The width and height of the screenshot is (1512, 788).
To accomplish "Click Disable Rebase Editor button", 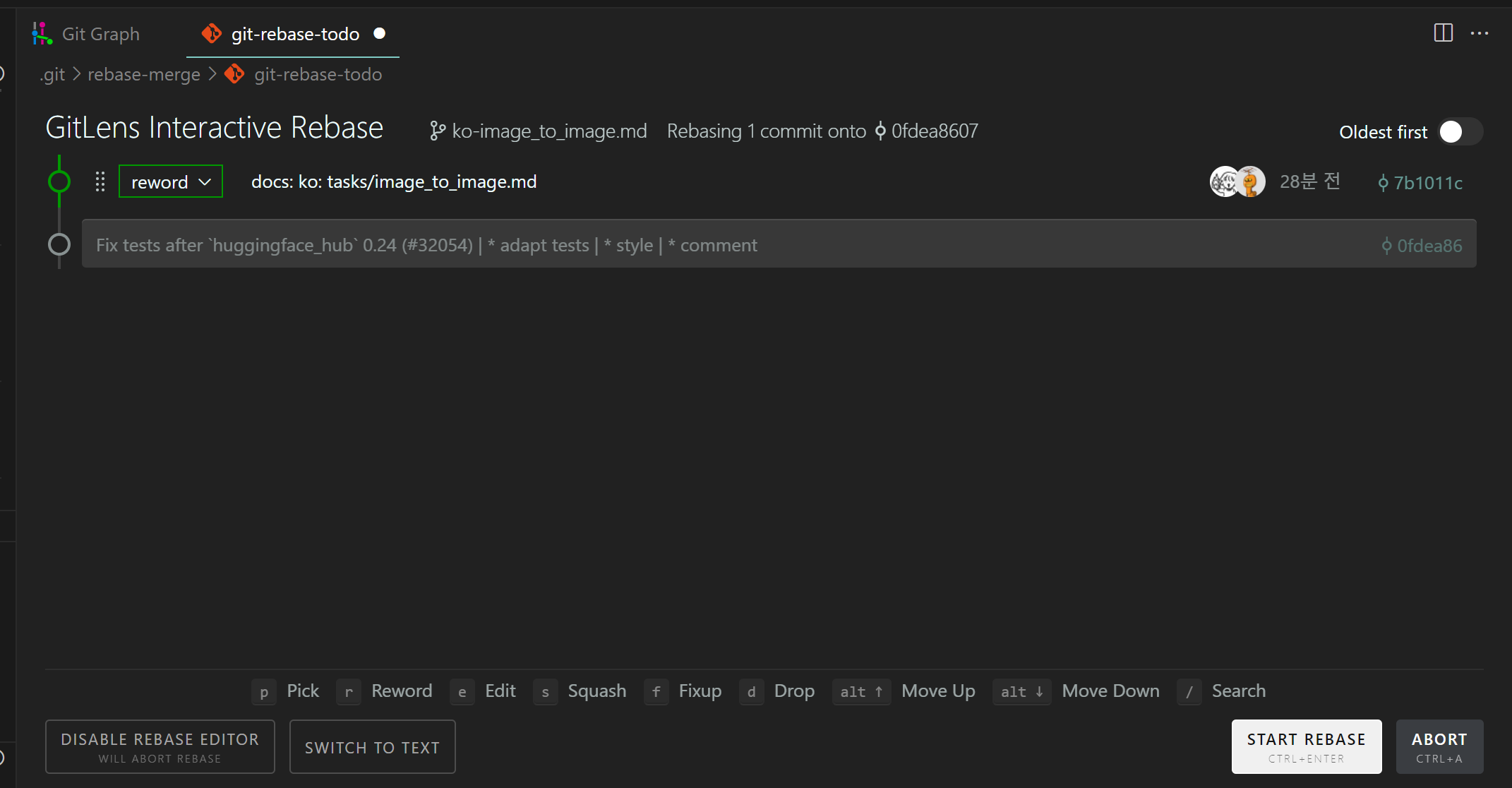I will pos(160,747).
